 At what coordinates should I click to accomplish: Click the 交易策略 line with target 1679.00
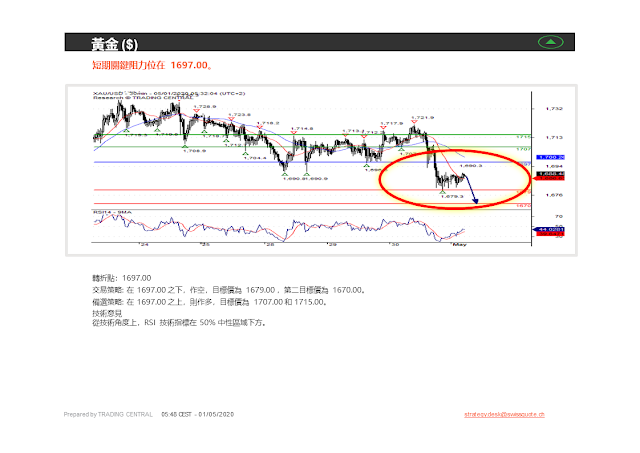coord(229,290)
